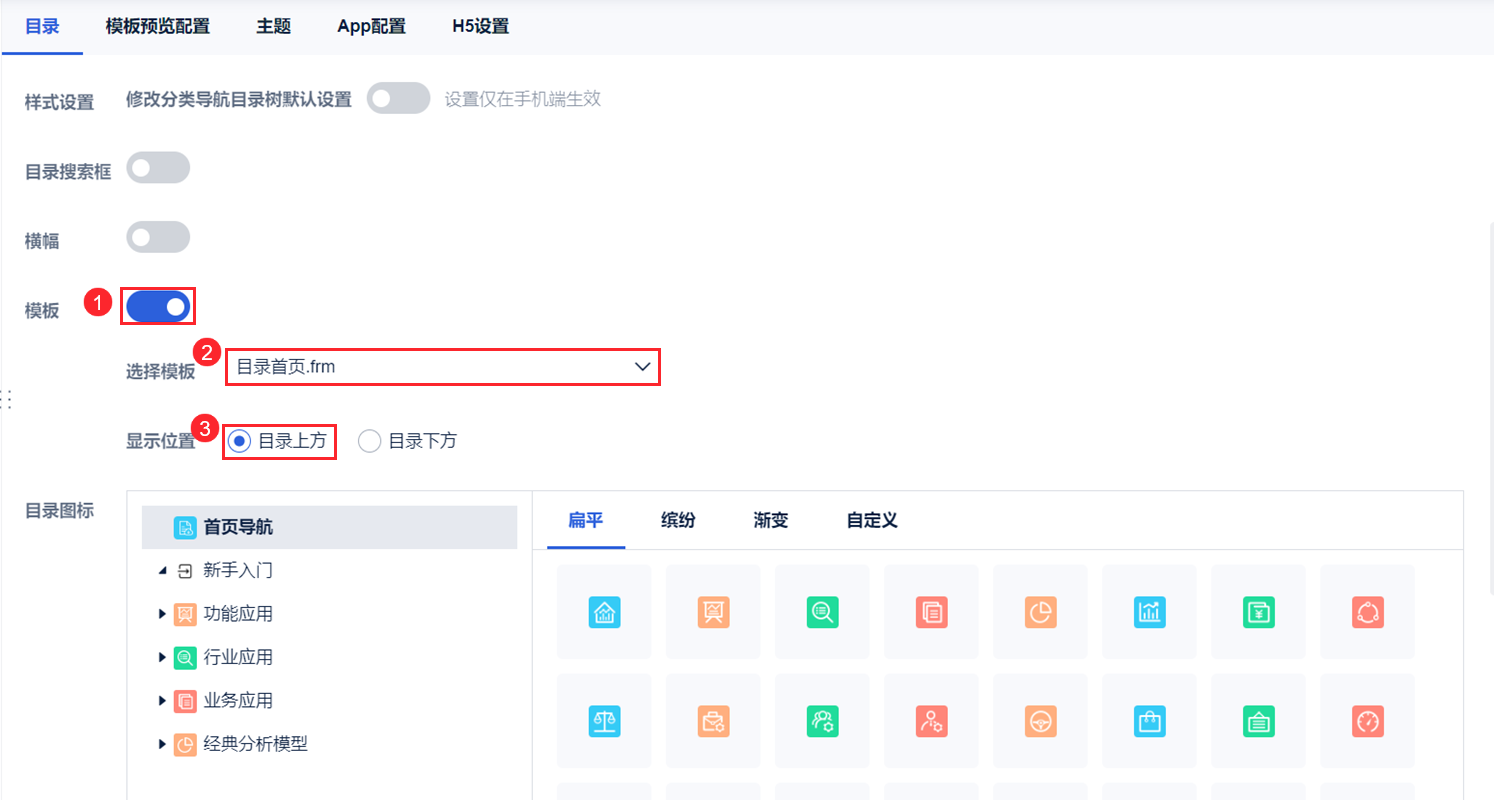This screenshot has height=800, width=1494.
Task: Choose the green magnifier search icon
Action: (822, 613)
